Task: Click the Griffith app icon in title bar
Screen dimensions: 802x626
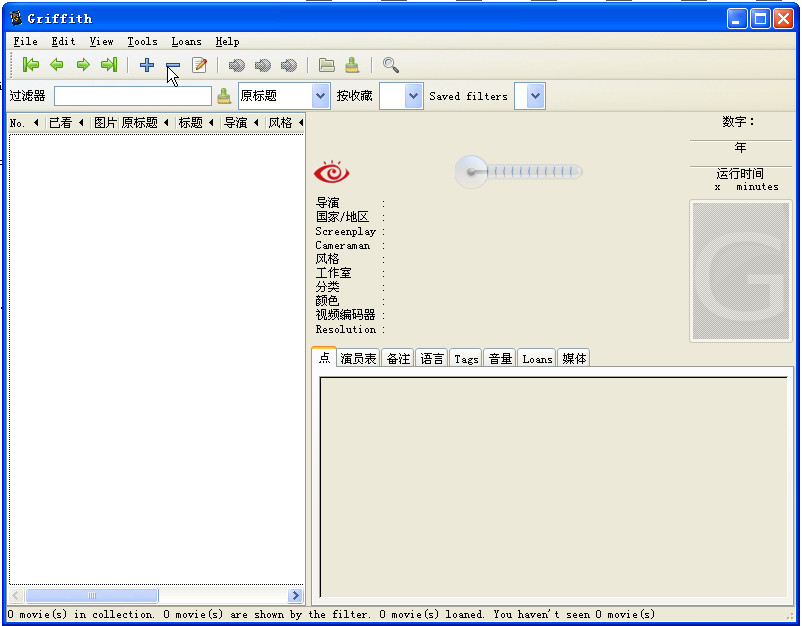Action: tap(16, 18)
